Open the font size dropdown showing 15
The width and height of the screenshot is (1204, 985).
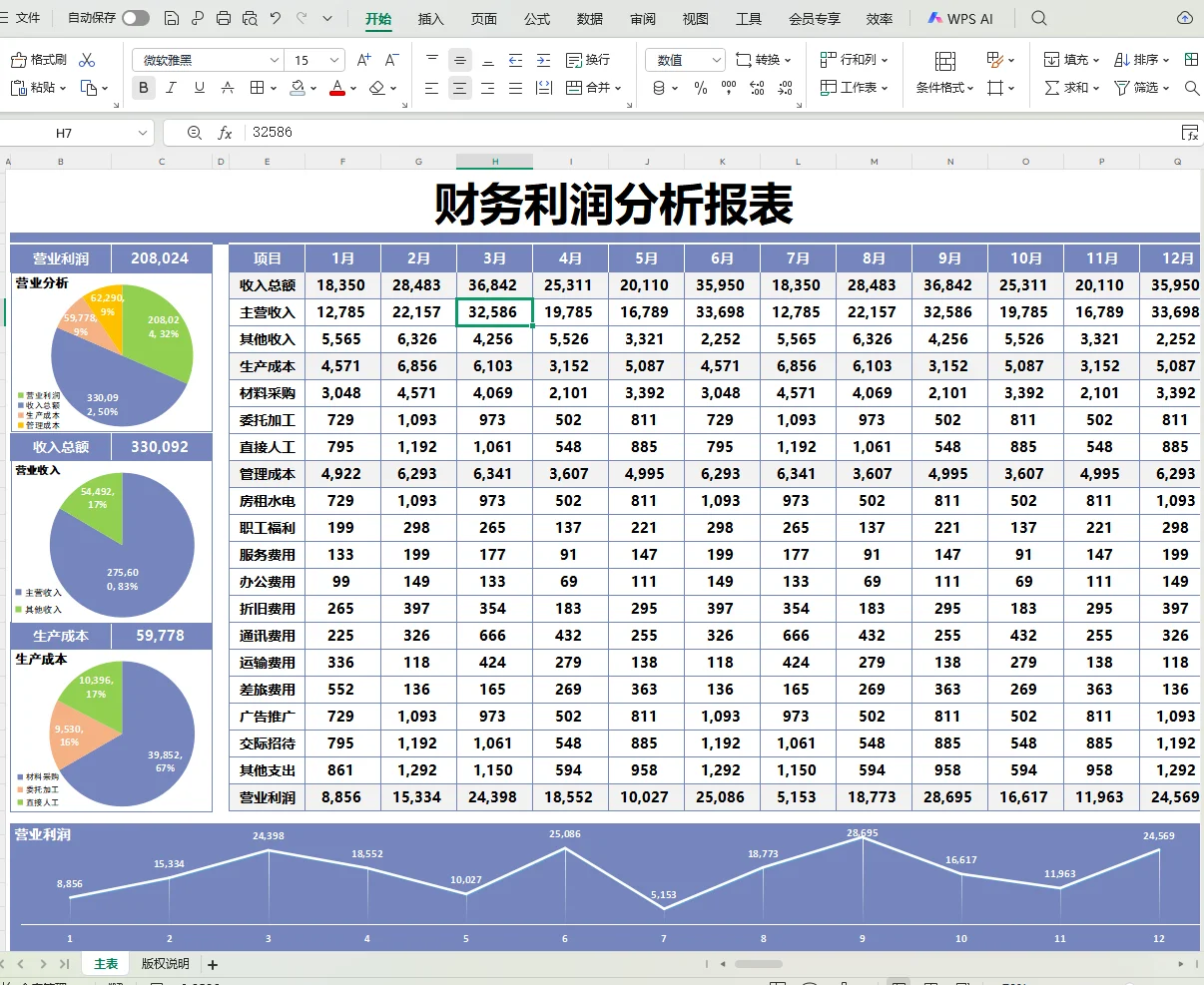[x=334, y=60]
